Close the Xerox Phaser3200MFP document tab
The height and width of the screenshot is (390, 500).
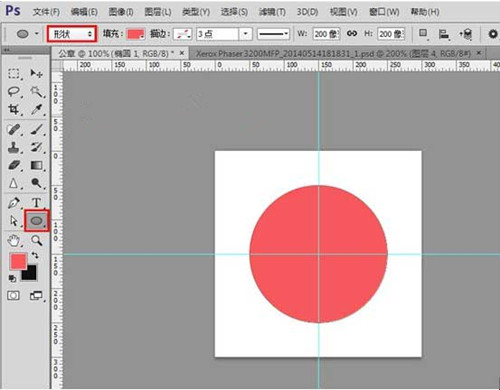pos(479,53)
